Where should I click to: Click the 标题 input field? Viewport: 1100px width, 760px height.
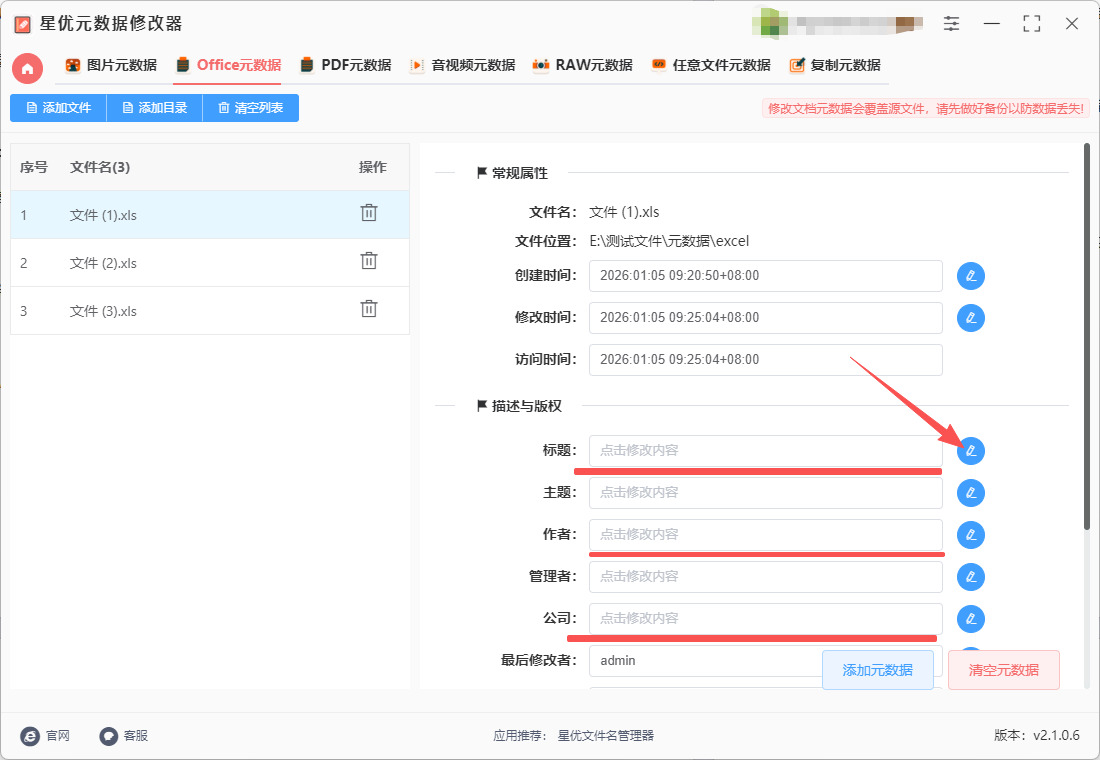coord(765,451)
